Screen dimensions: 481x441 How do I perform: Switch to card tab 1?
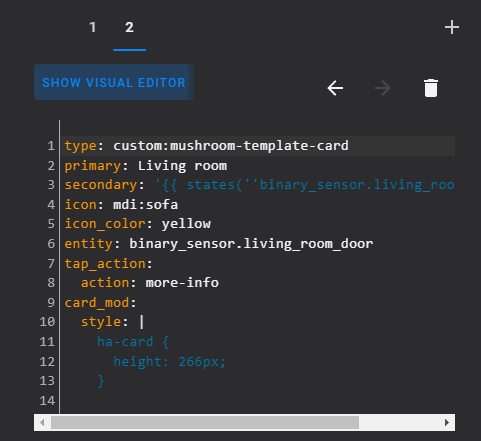93,27
